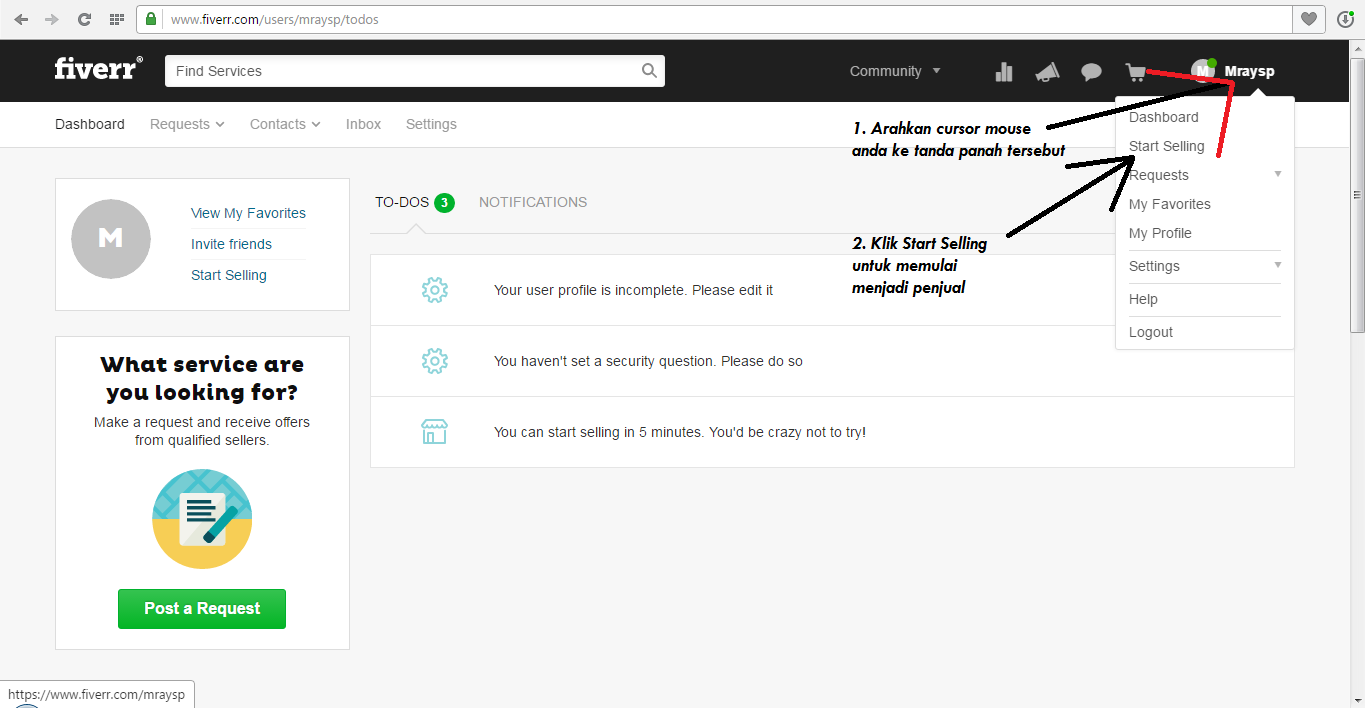This screenshot has width=1365, height=708.
Task: Open the speech bubble messages icon
Action: tap(1091, 72)
